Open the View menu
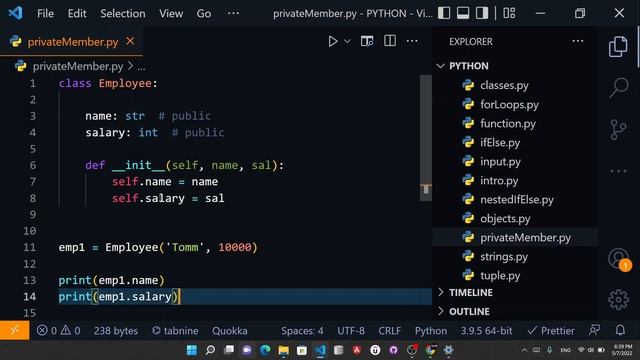 171,13
